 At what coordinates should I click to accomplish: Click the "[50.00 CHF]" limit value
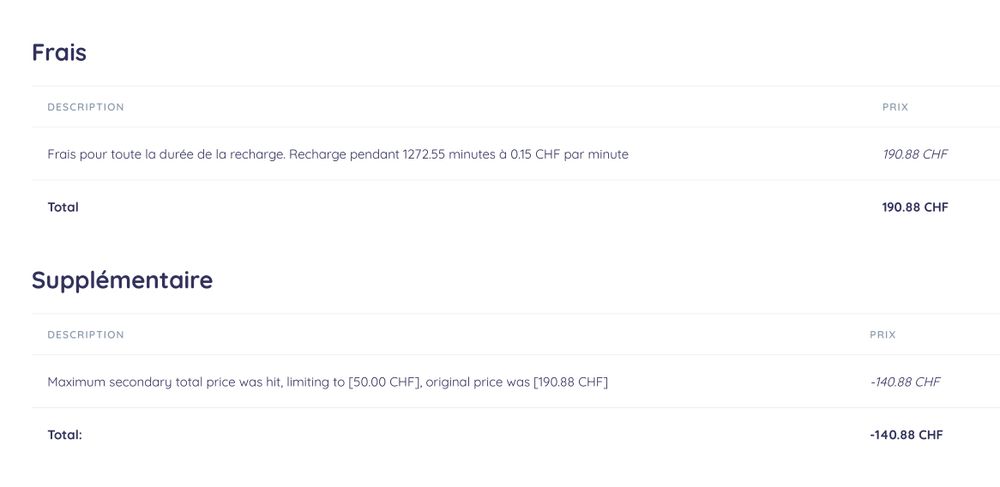(x=385, y=382)
